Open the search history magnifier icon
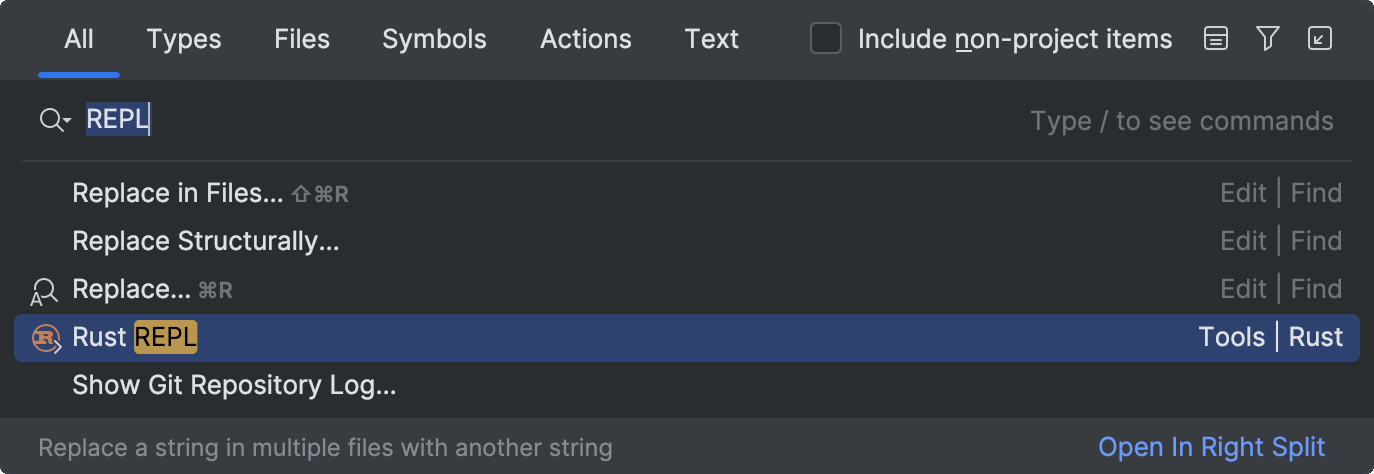The height and width of the screenshot is (474, 1374). click(x=55, y=121)
